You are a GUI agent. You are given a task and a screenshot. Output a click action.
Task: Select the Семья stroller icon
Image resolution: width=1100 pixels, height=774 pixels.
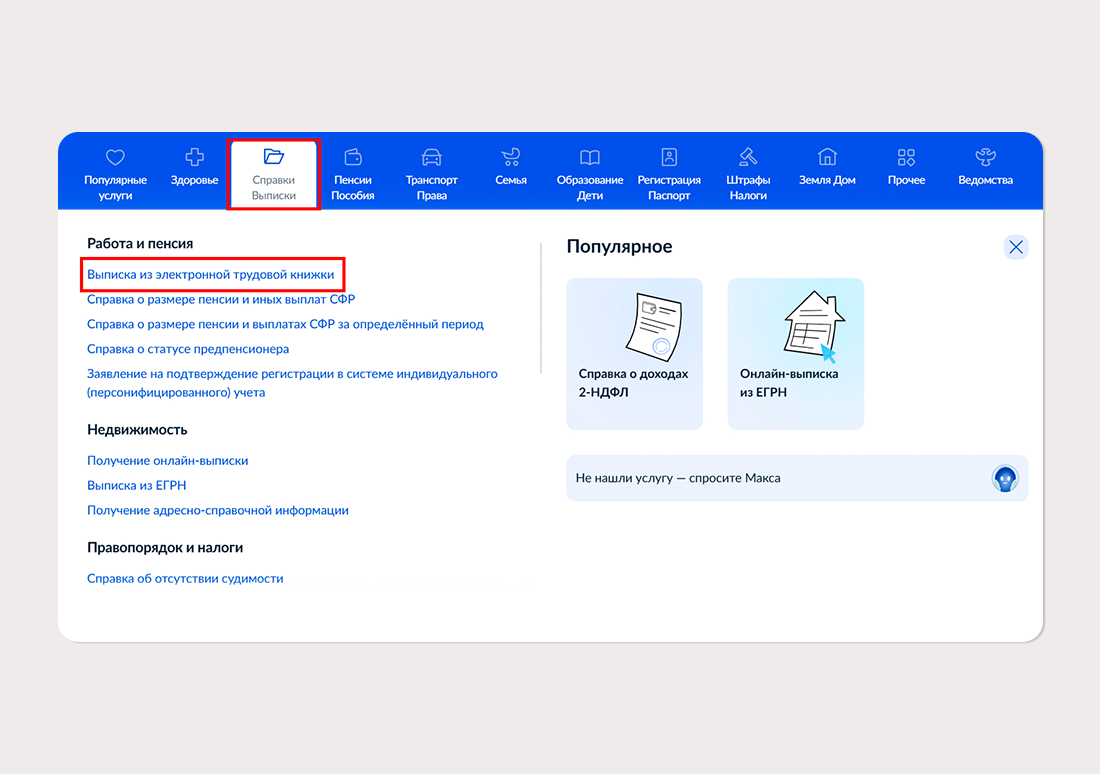click(511, 156)
